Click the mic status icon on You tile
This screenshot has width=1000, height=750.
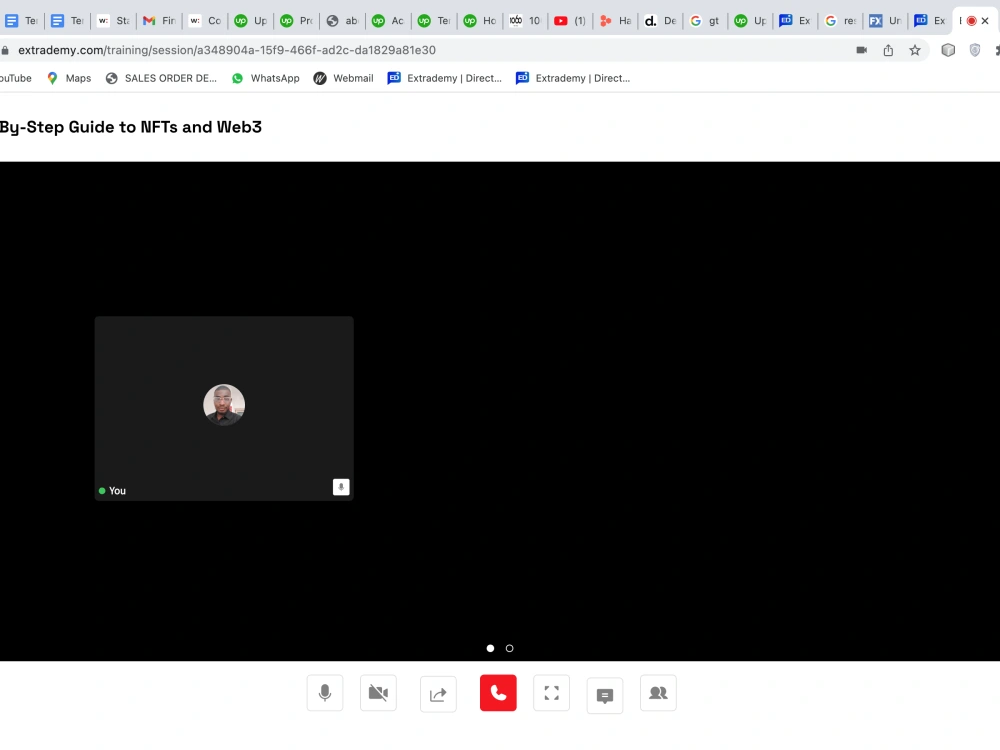[x=341, y=487]
